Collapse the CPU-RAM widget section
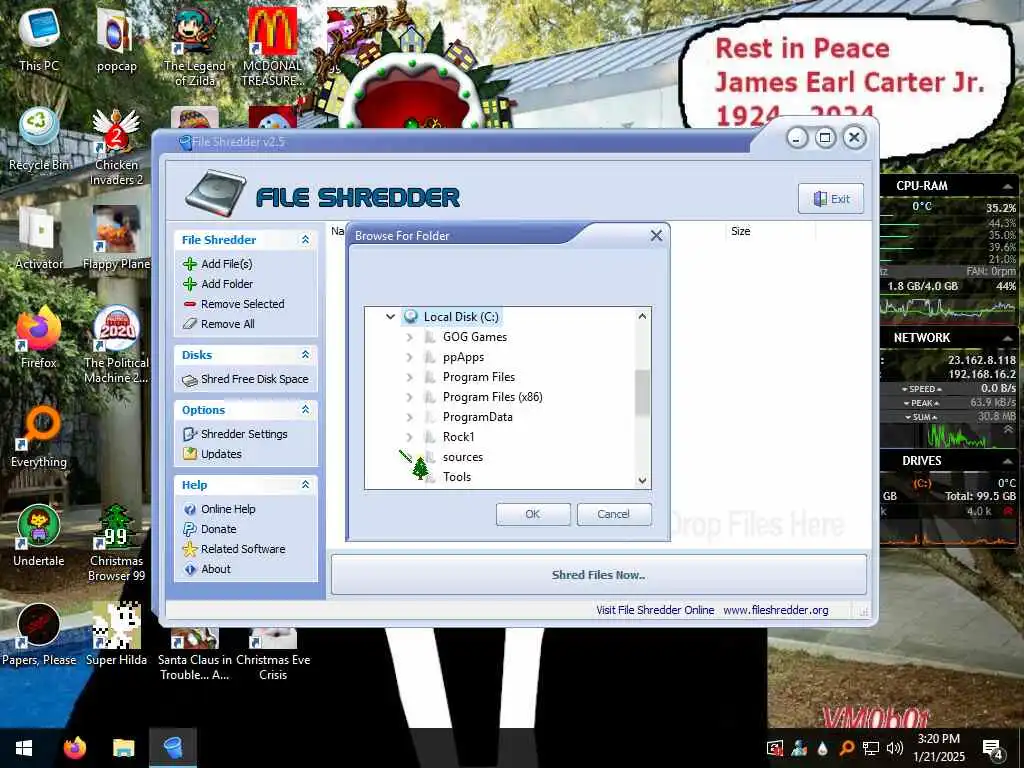 pos(1007,186)
